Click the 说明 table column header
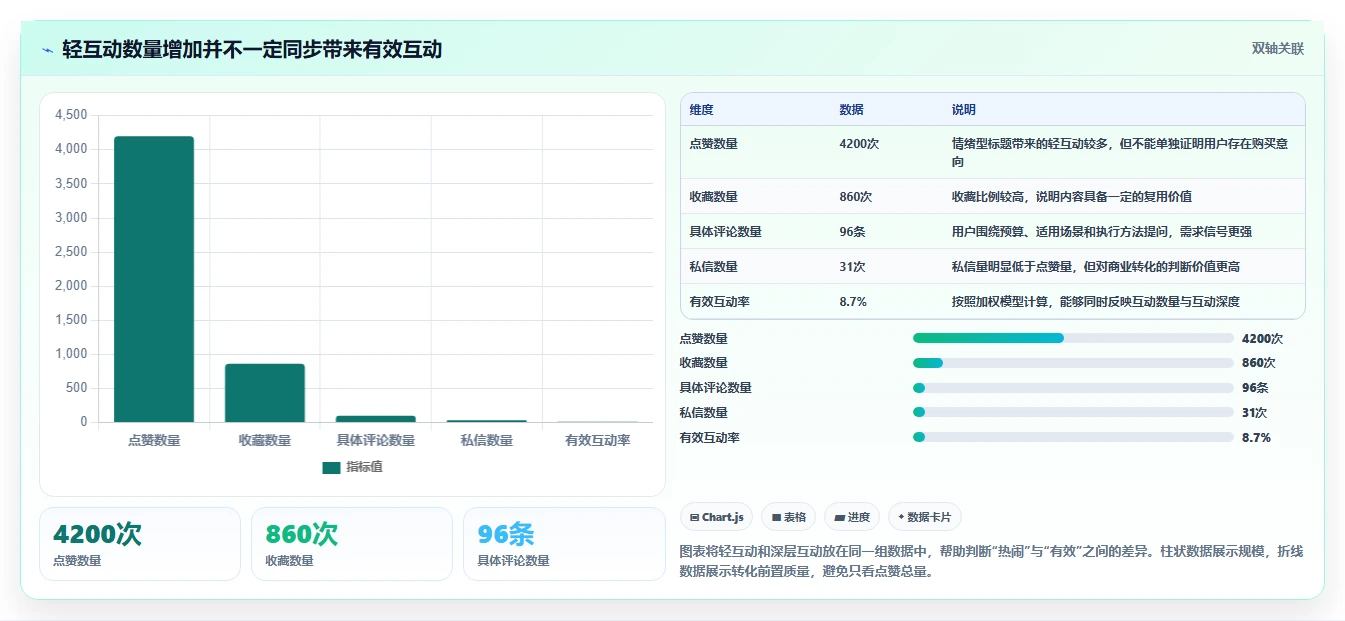1345x621 pixels. pyautogui.click(x=964, y=110)
